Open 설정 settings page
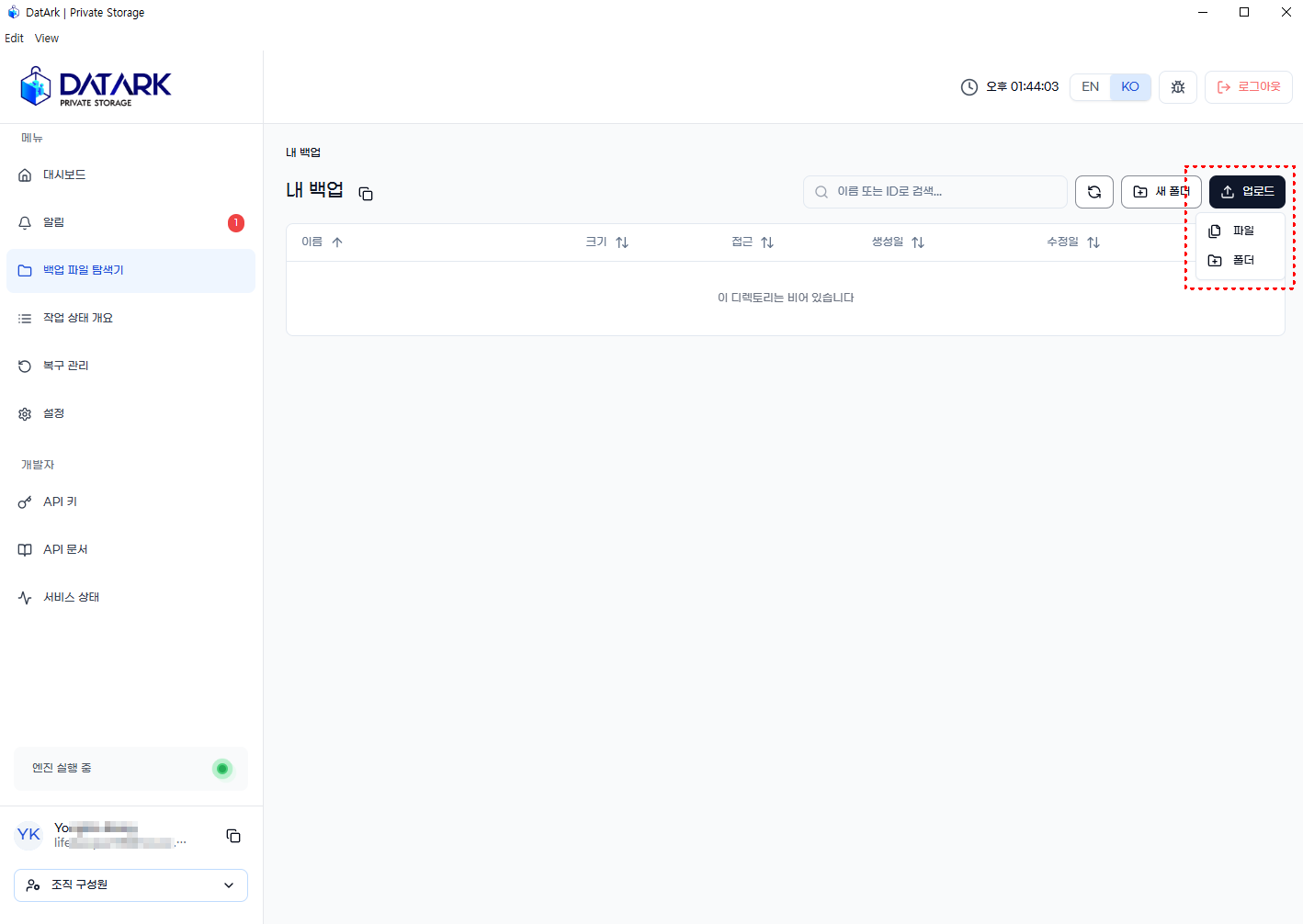 (130, 413)
